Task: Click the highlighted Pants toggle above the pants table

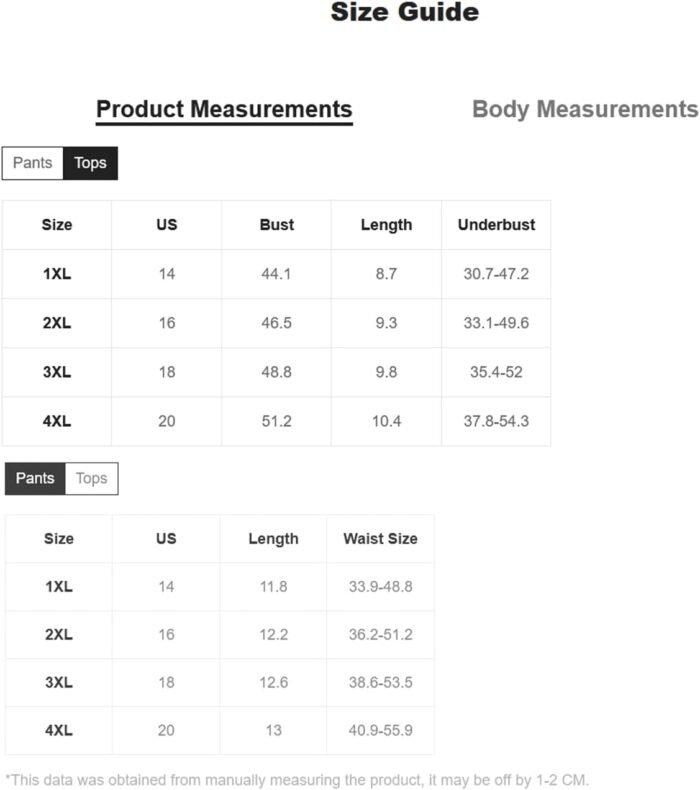Action: [x=35, y=478]
